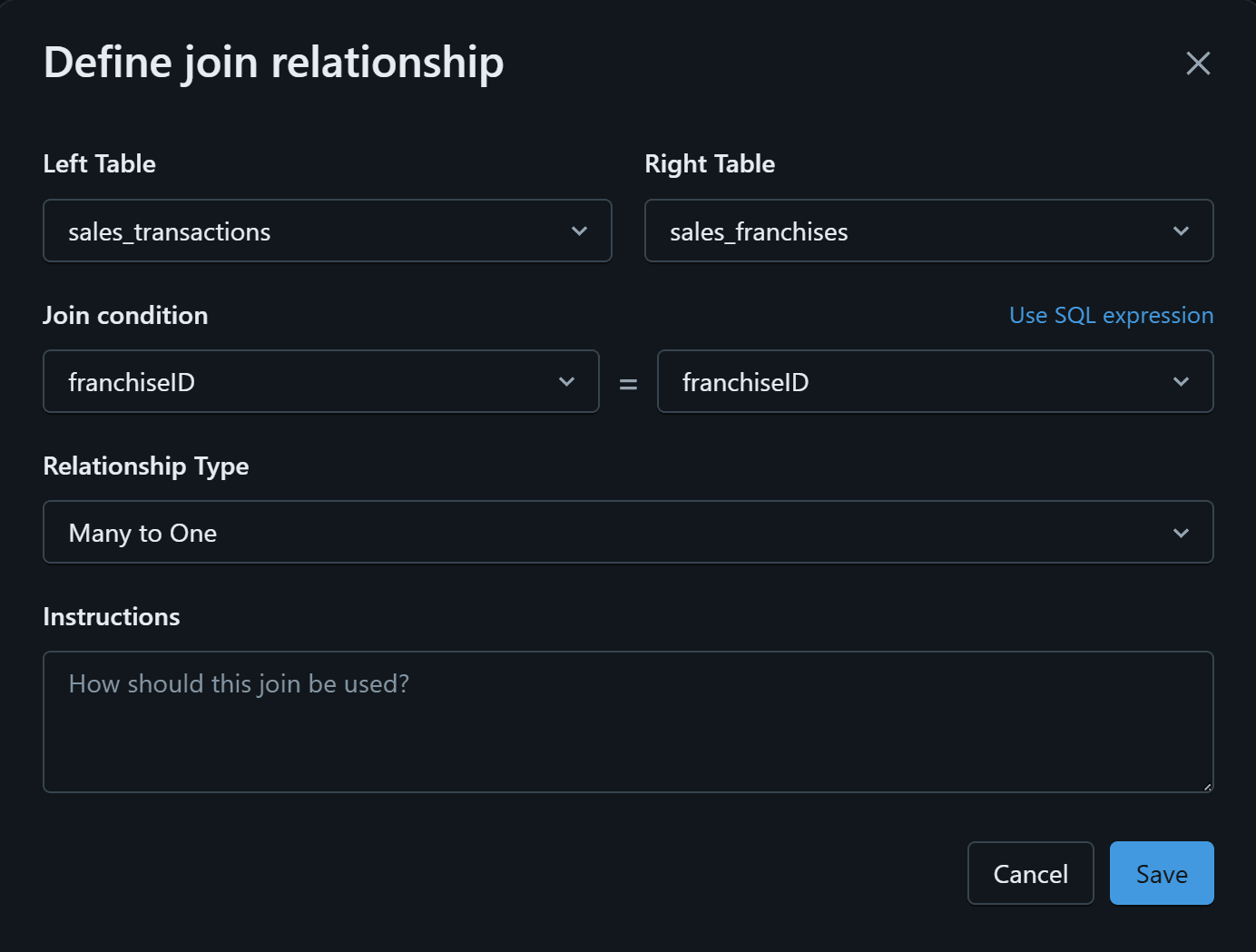Image resolution: width=1256 pixels, height=952 pixels.
Task: Save the join relationship
Action: (1162, 873)
